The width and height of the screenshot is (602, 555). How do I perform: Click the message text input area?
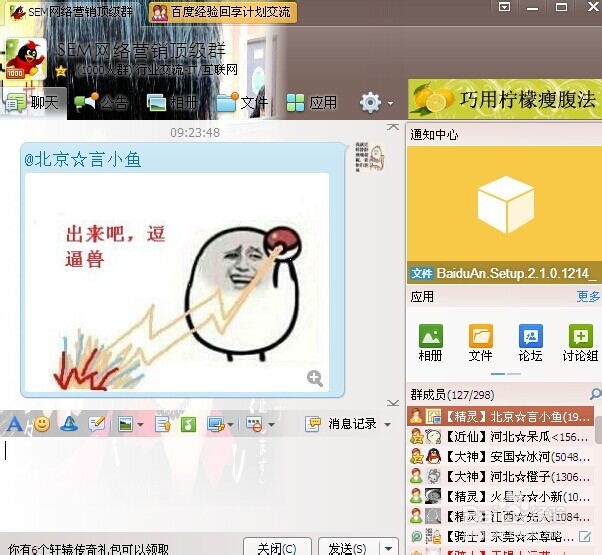point(200,484)
